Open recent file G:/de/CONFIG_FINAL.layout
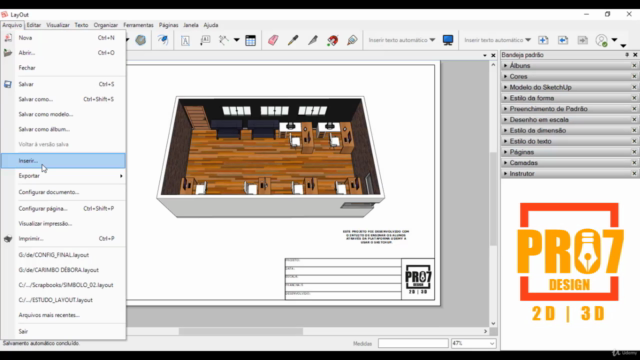This screenshot has height=360, width=640. 63,255
